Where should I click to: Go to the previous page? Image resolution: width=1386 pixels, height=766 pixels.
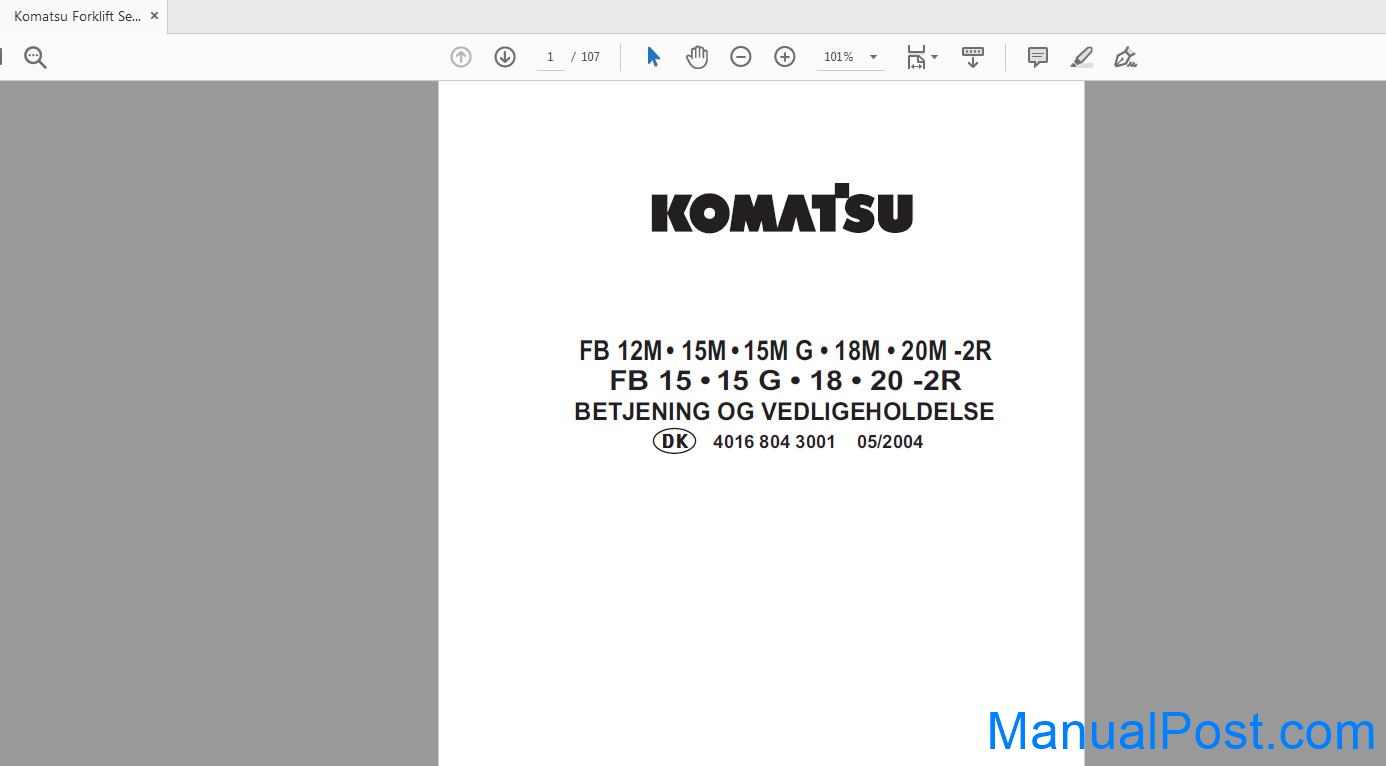point(461,57)
